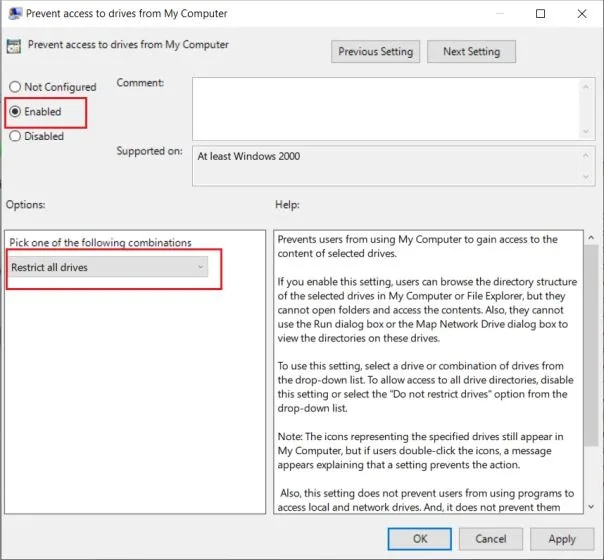Click the Cancel button

490,538
